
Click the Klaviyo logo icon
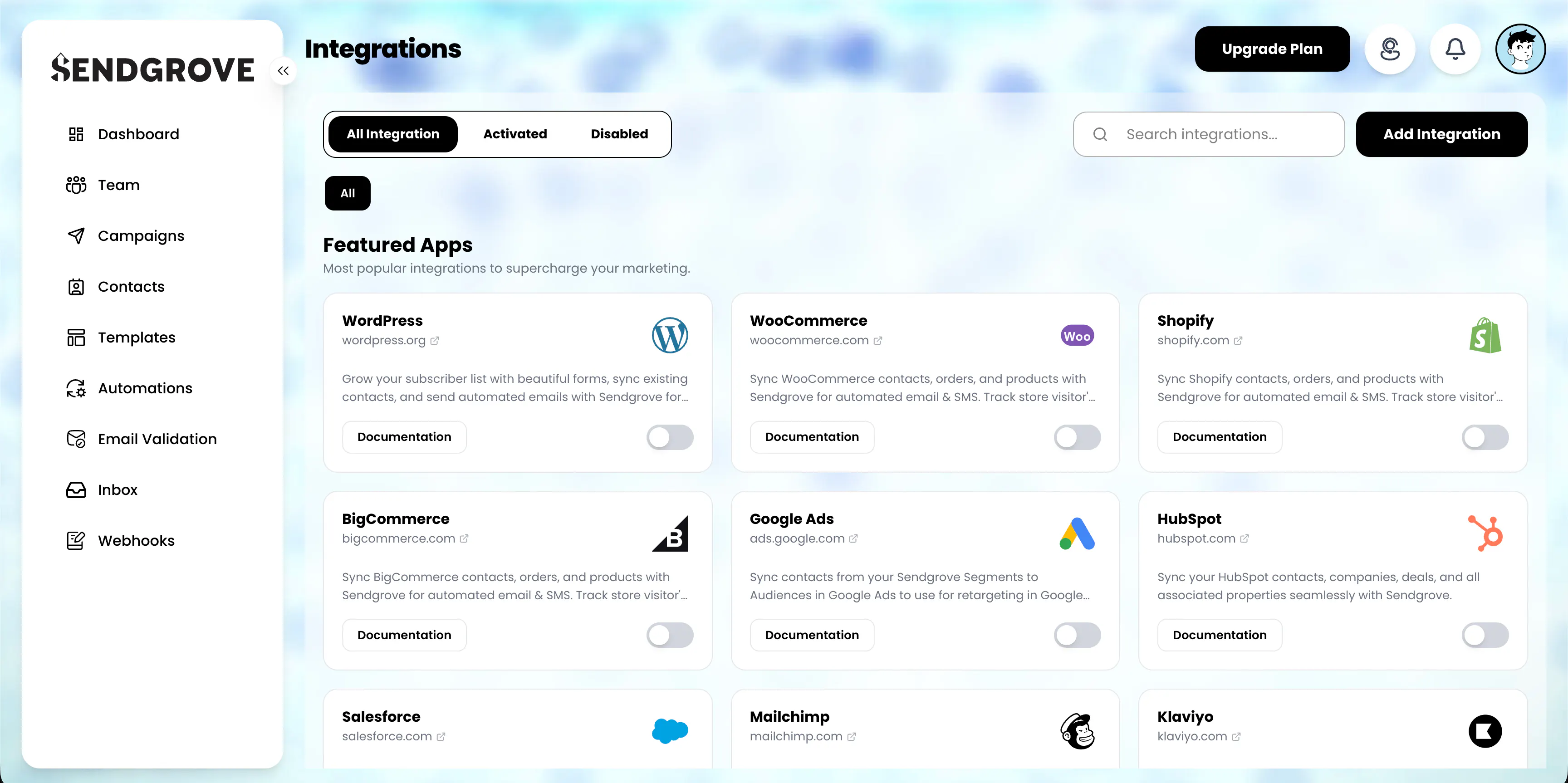tap(1485, 731)
